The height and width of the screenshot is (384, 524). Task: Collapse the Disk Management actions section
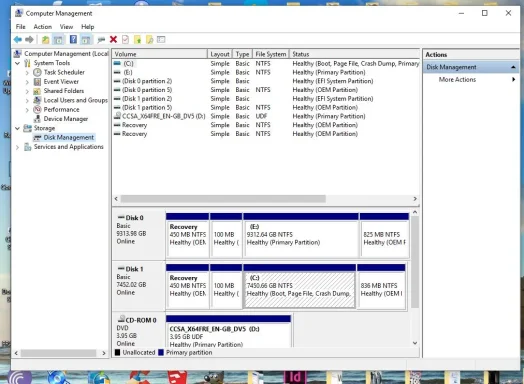pos(513,68)
